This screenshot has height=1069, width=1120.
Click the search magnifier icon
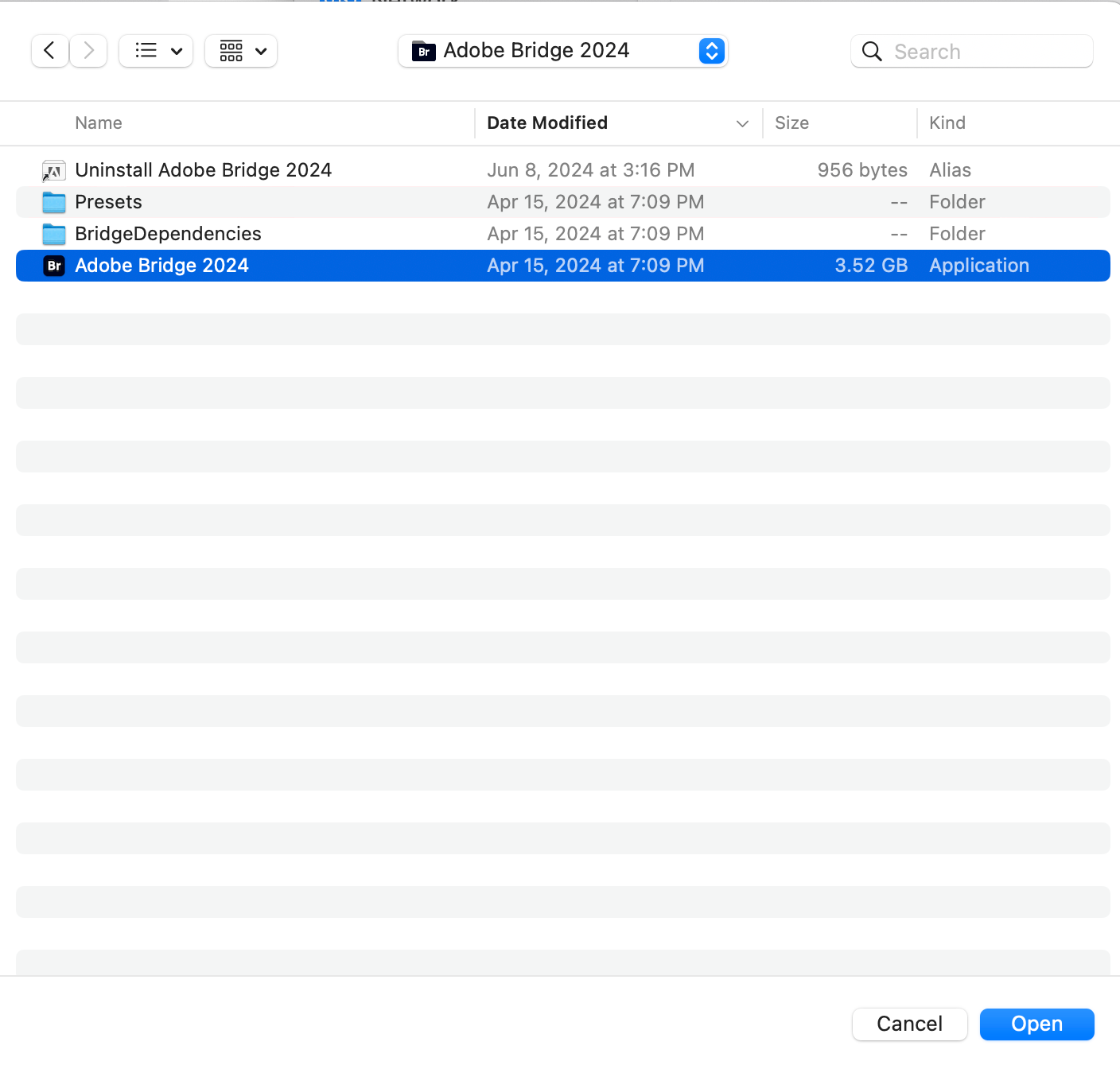point(872,52)
